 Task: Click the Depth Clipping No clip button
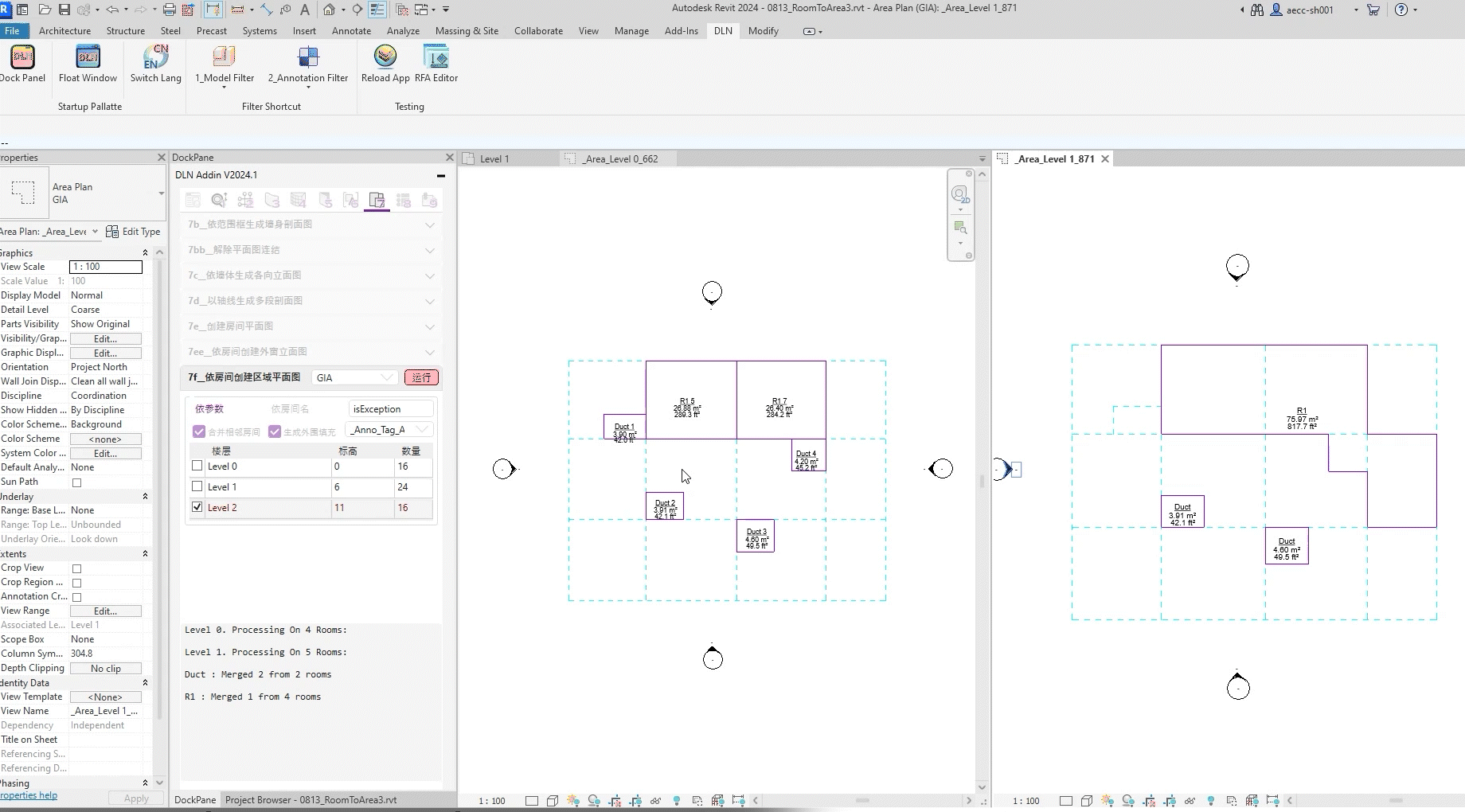pos(106,669)
